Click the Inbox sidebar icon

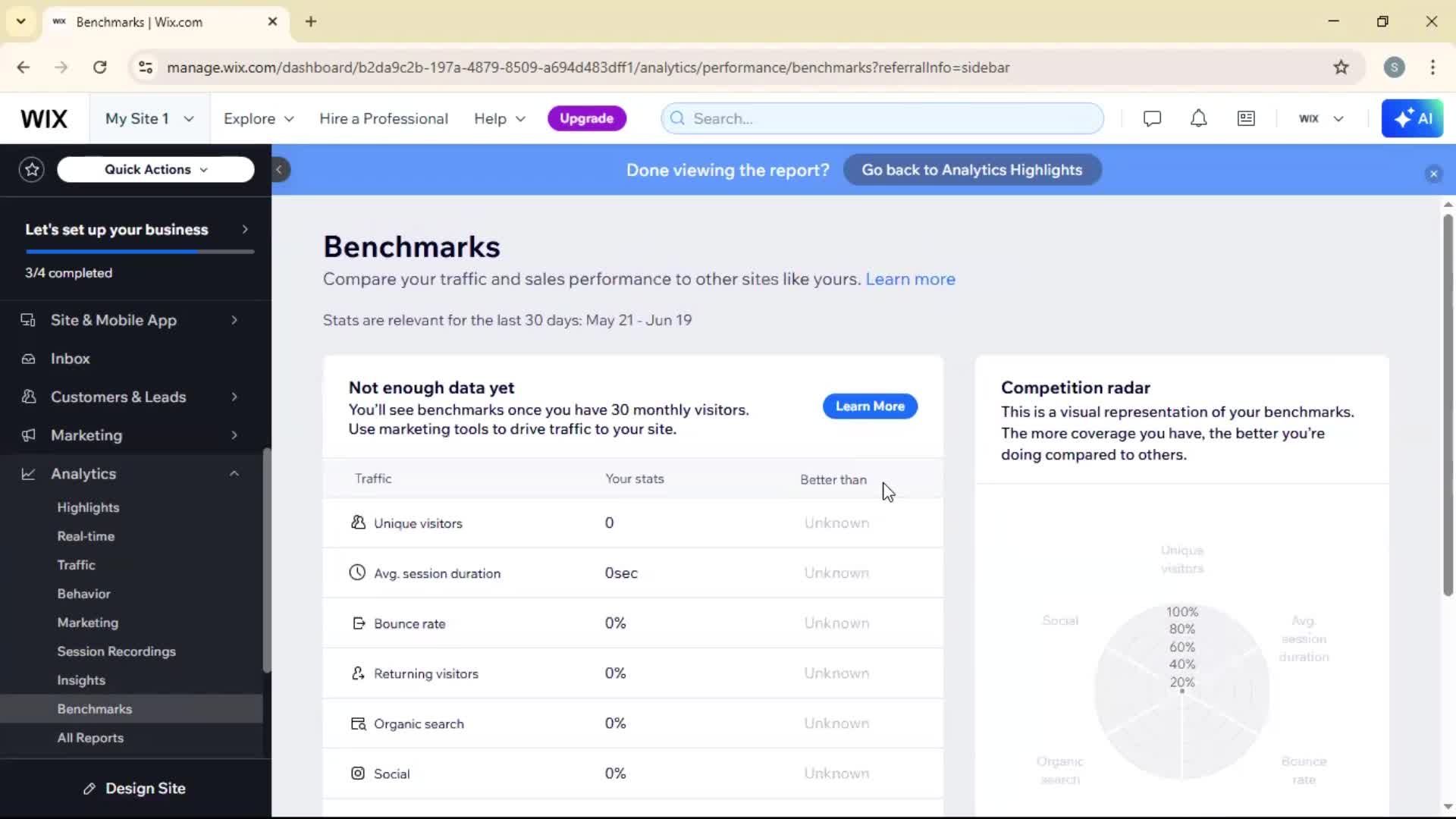point(29,359)
